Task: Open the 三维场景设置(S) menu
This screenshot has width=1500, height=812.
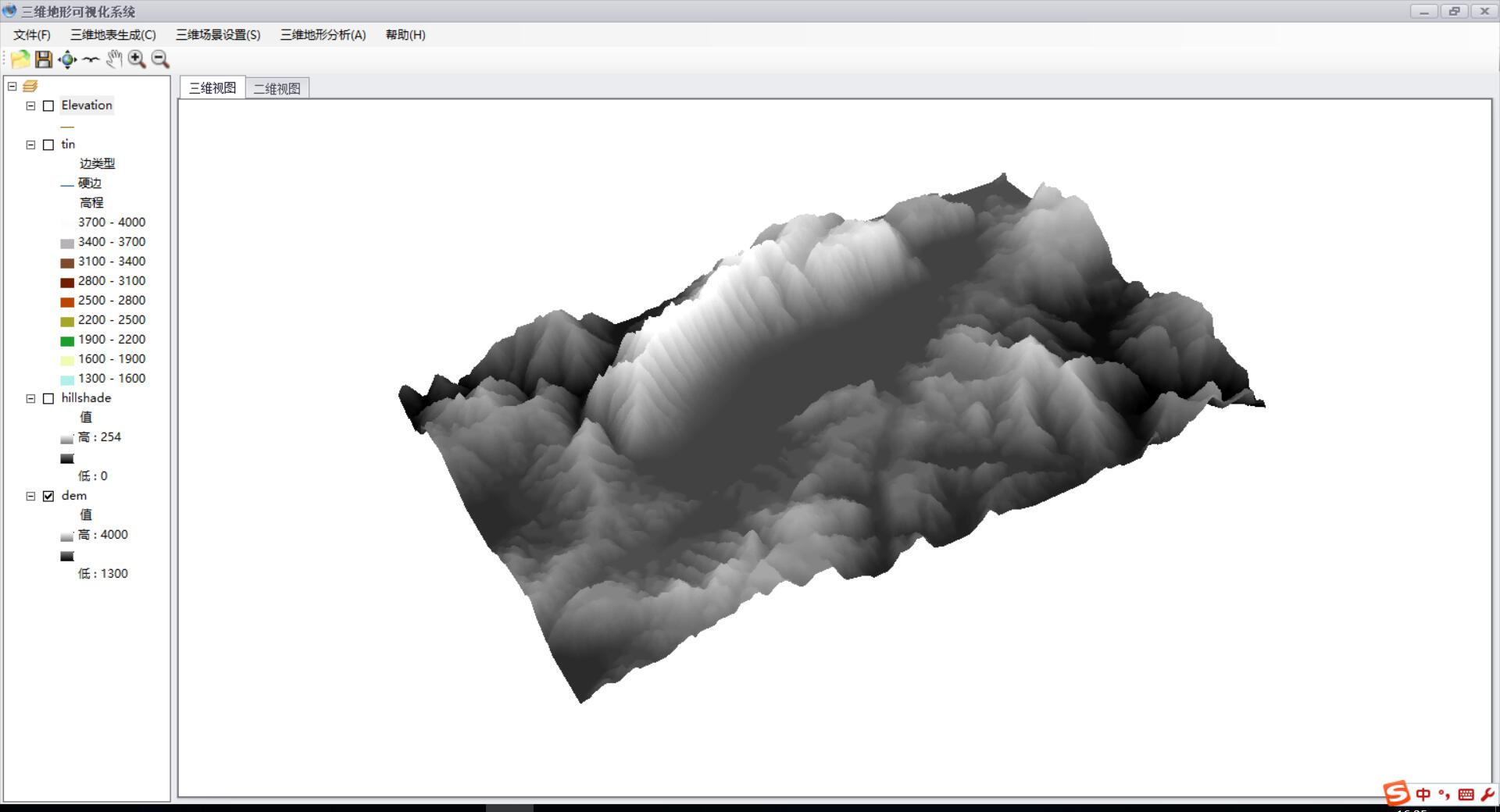Action: pos(218,35)
